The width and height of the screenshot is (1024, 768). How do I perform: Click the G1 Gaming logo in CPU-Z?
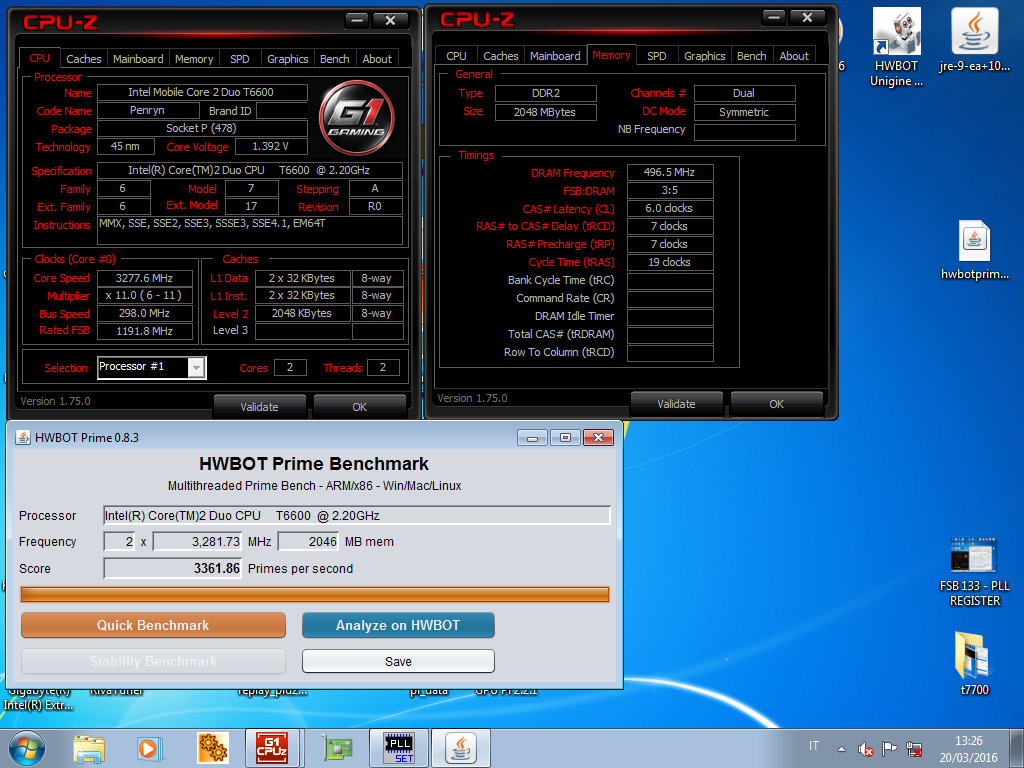[357, 118]
